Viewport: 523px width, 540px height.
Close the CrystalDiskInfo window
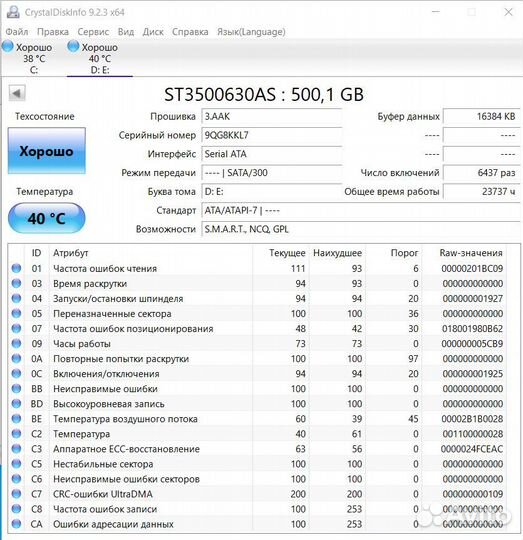508,12
